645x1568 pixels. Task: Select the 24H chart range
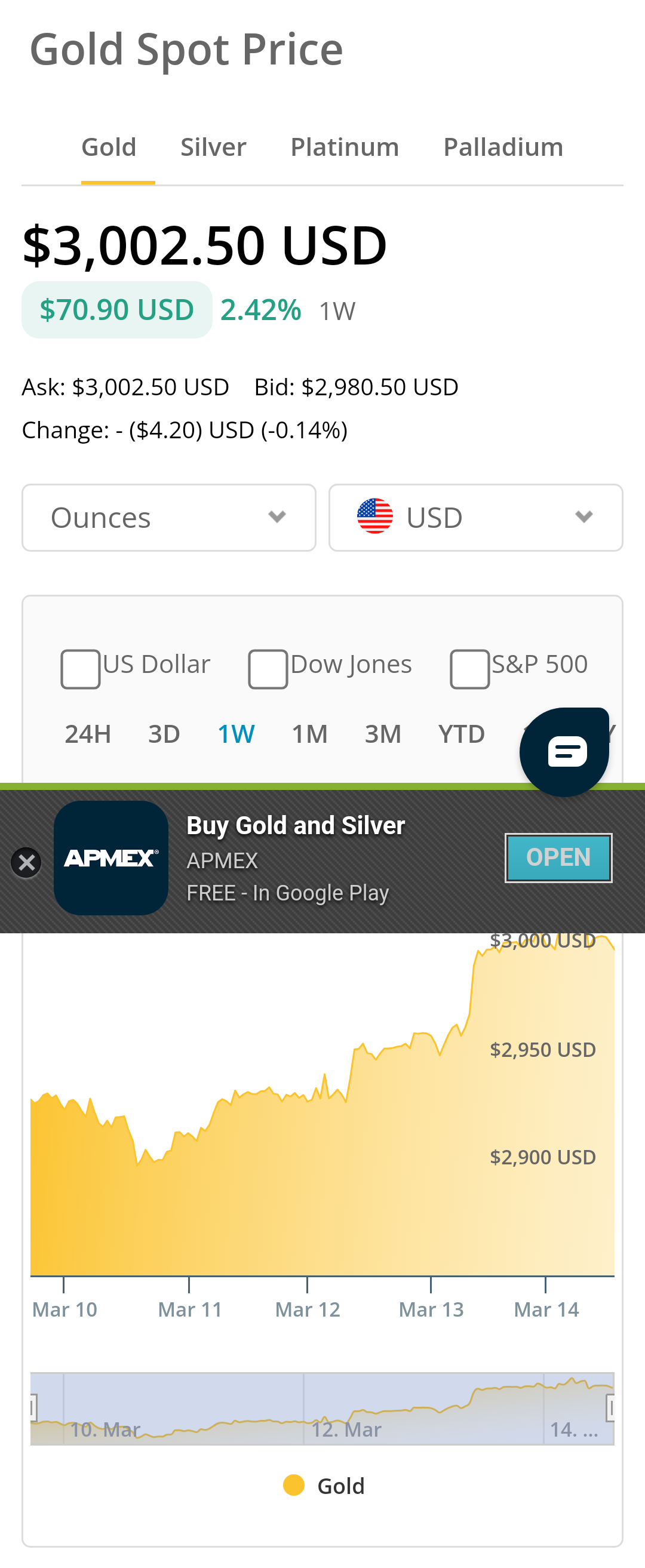88,734
